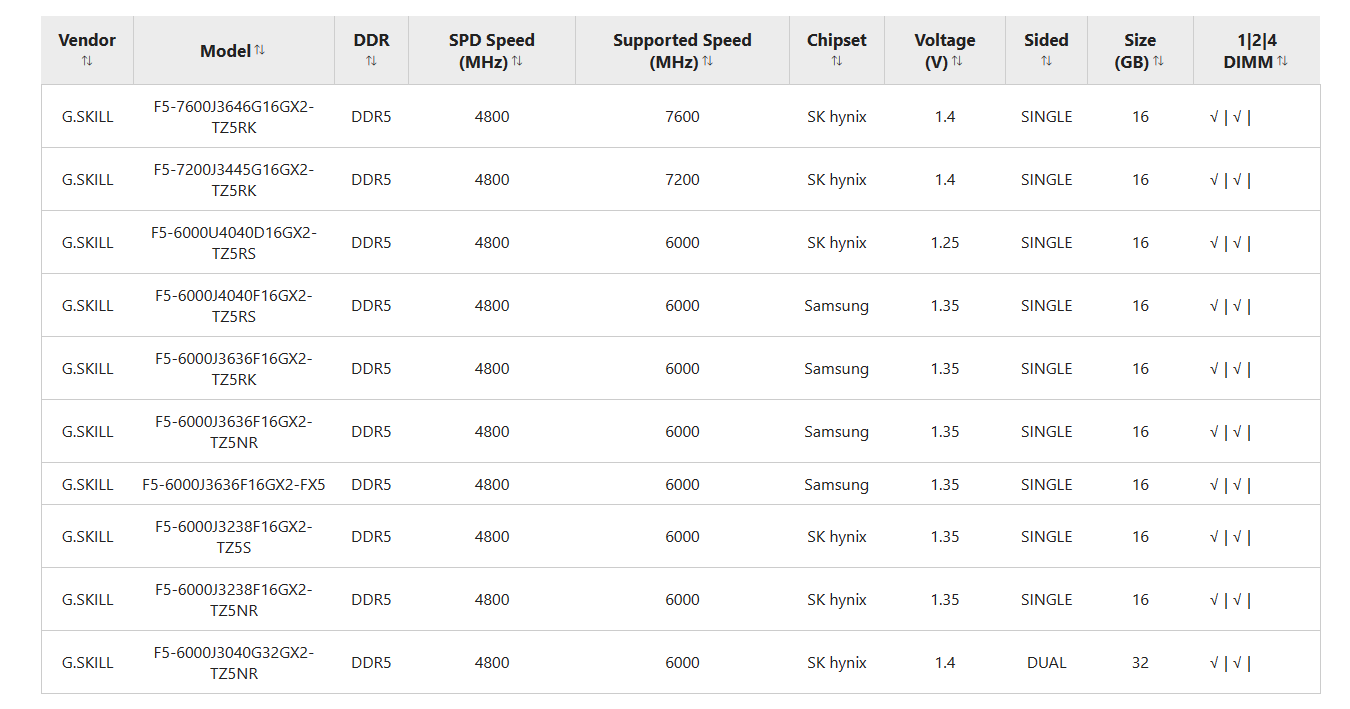The image size is (1350, 709).
Task: Sort by Size (GB) arrow icon
Action: (x=1158, y=61)
